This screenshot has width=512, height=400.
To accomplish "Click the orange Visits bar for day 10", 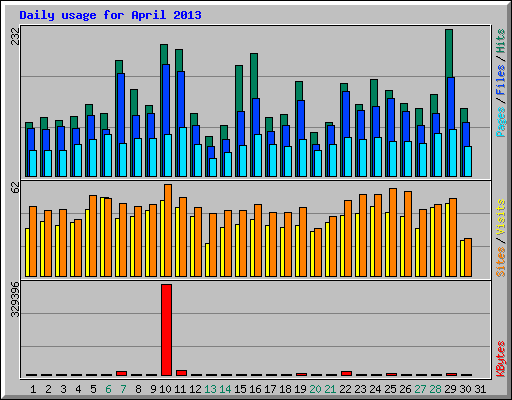I will coord(168,230).
